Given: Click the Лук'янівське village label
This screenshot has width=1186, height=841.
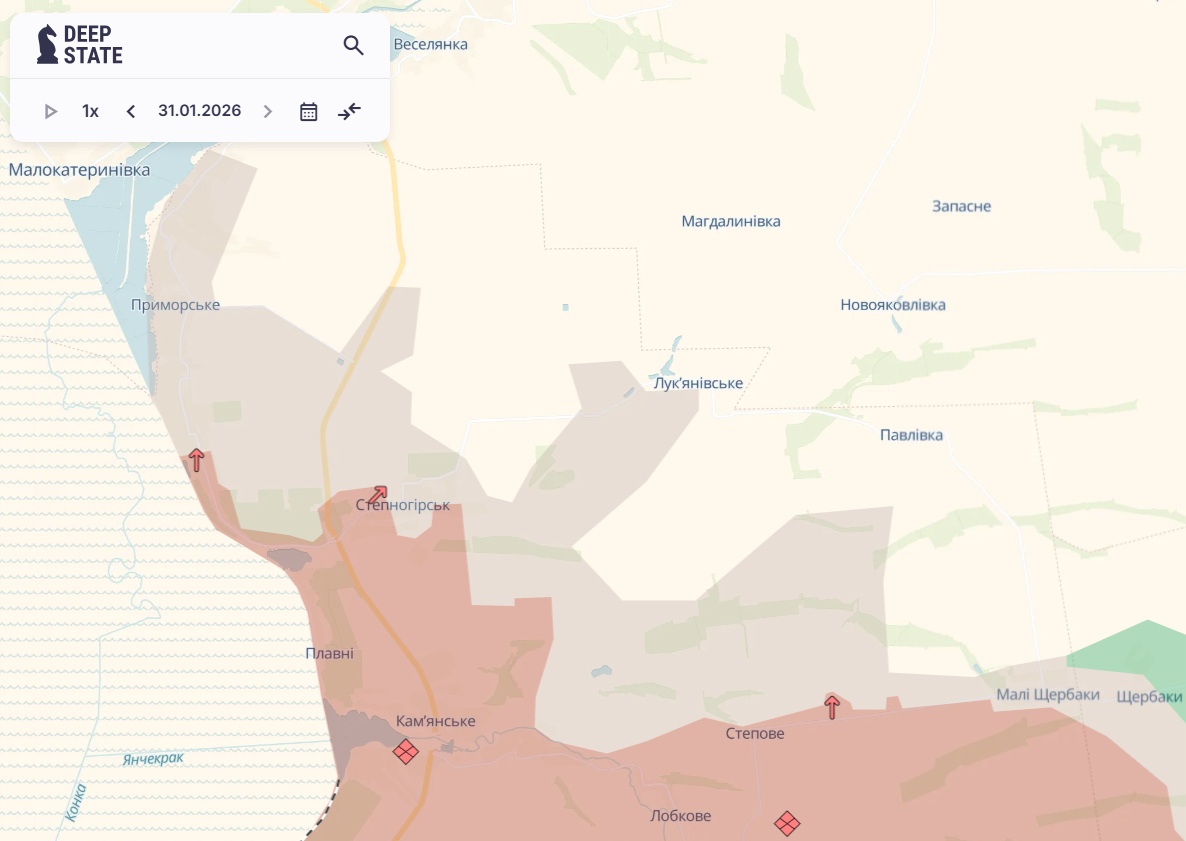Looking at the screenshot, I should coord(697,384).
